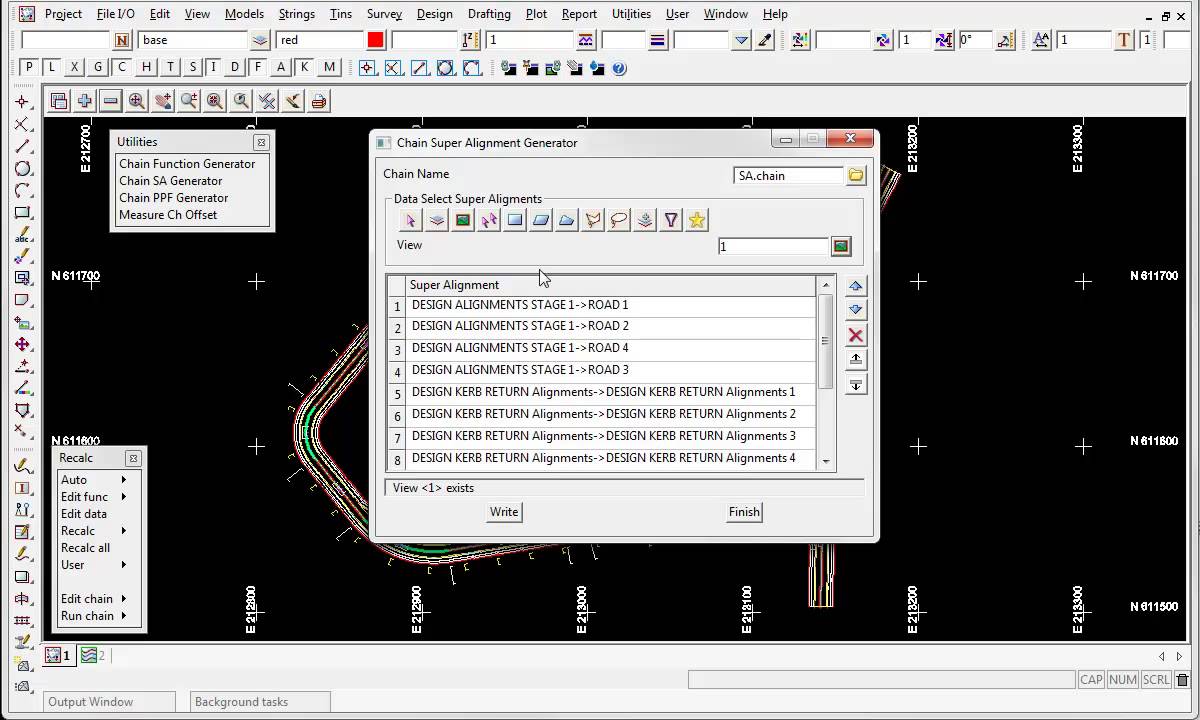Click the large T text style icon

click(x=1124, y=40)
